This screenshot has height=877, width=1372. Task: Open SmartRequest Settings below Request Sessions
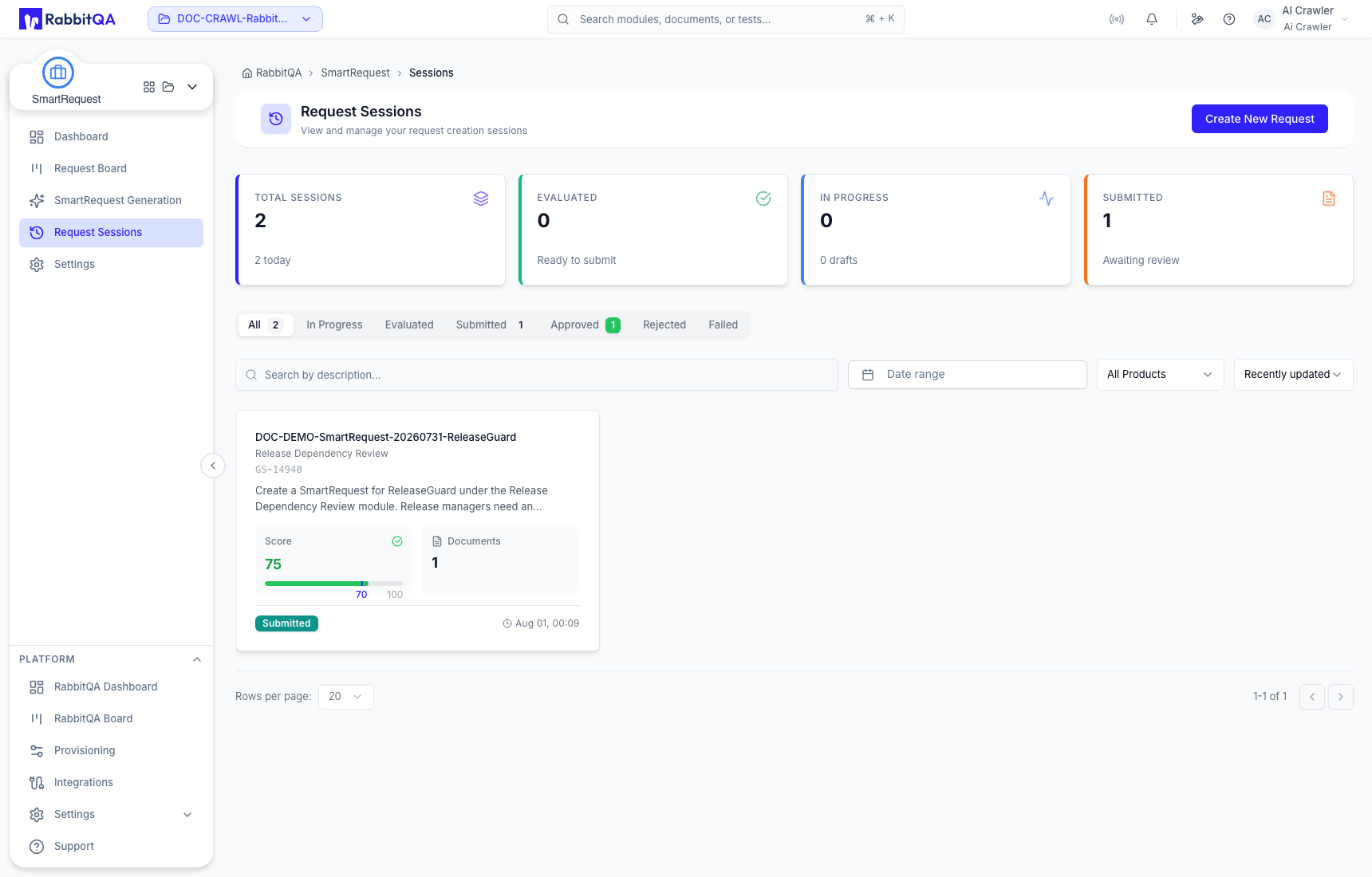pyautogui.click(x=111, y=265)
